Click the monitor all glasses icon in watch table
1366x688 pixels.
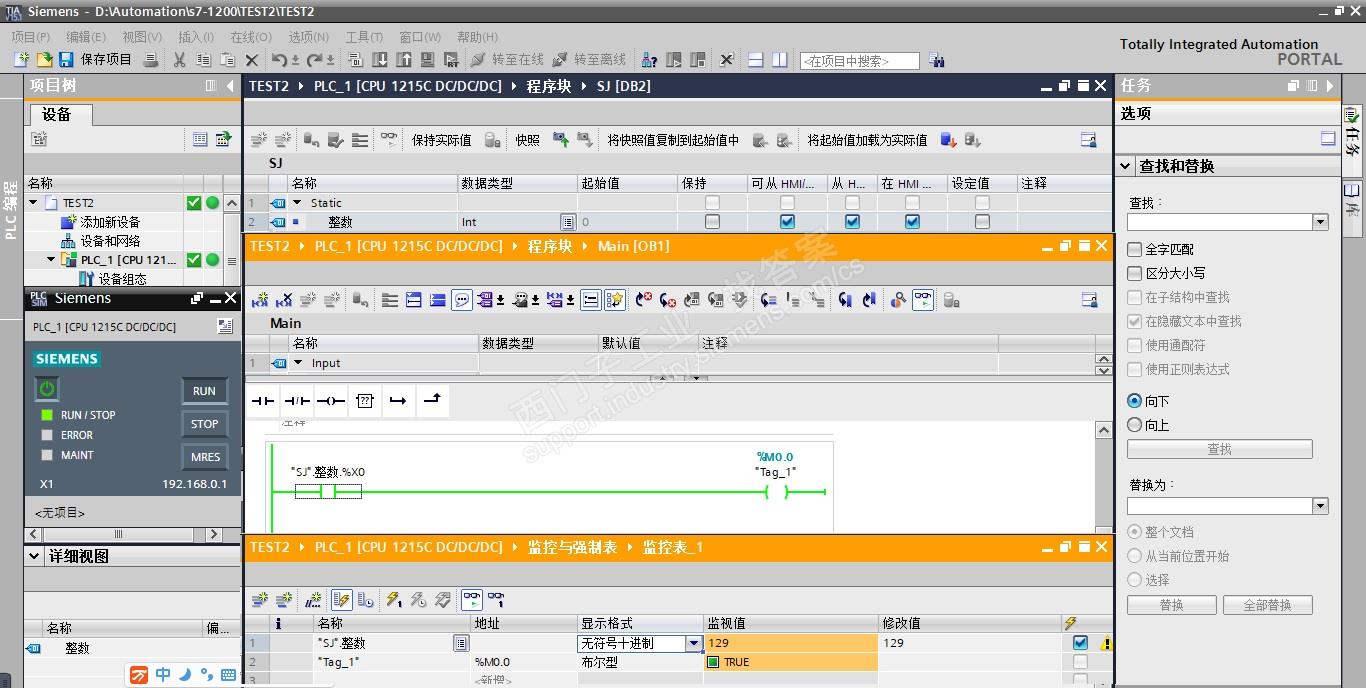(x=472, y=600)
